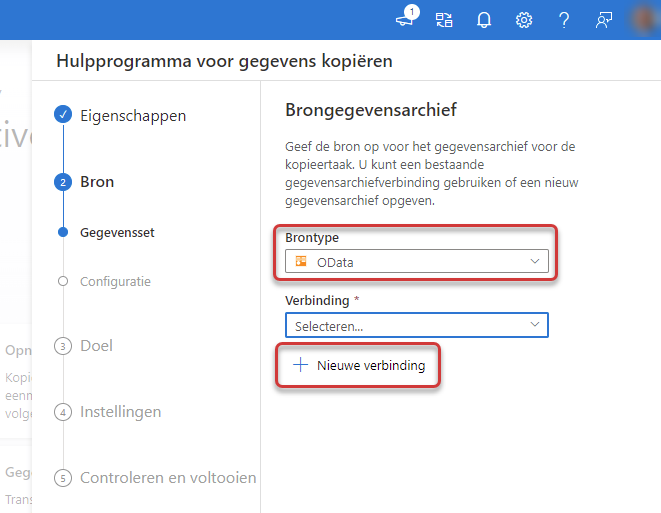The height and width of the screenshot is (513, 661).
Task: Click the OData source type icon
Action: [301, 261]
